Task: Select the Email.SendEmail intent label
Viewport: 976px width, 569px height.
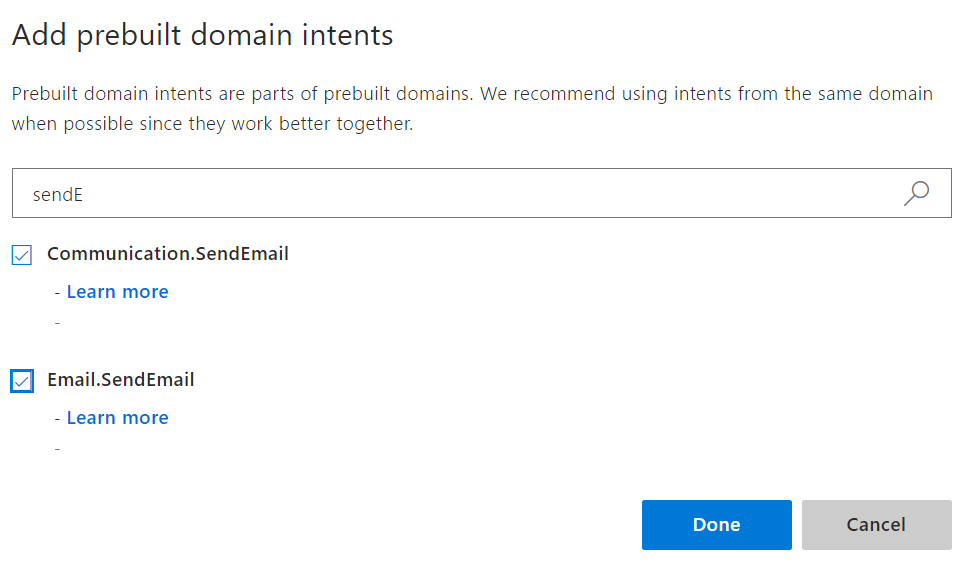Action: pyautogui.click(x=121, y=380)
